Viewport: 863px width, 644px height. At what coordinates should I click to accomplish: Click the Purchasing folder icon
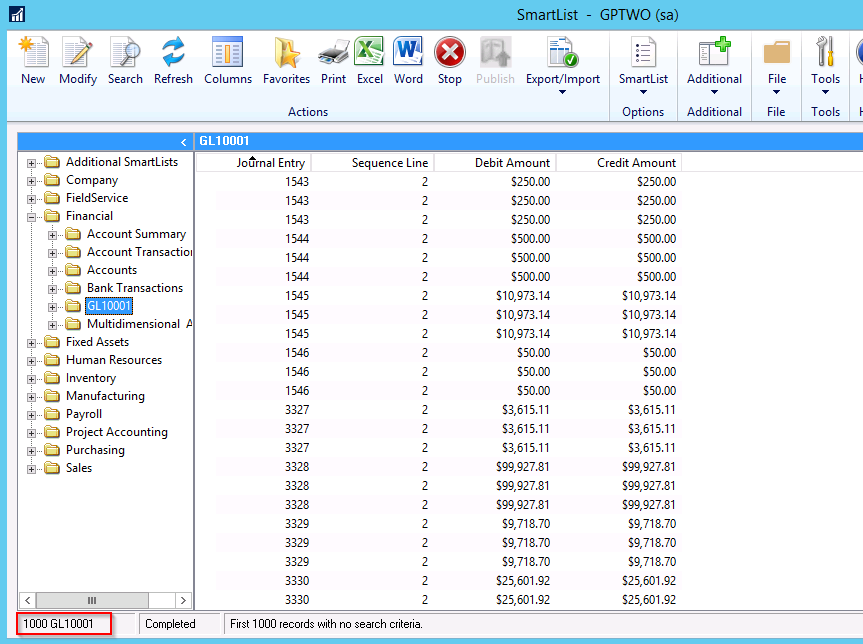pyautogui.click(x=52, y=450)
